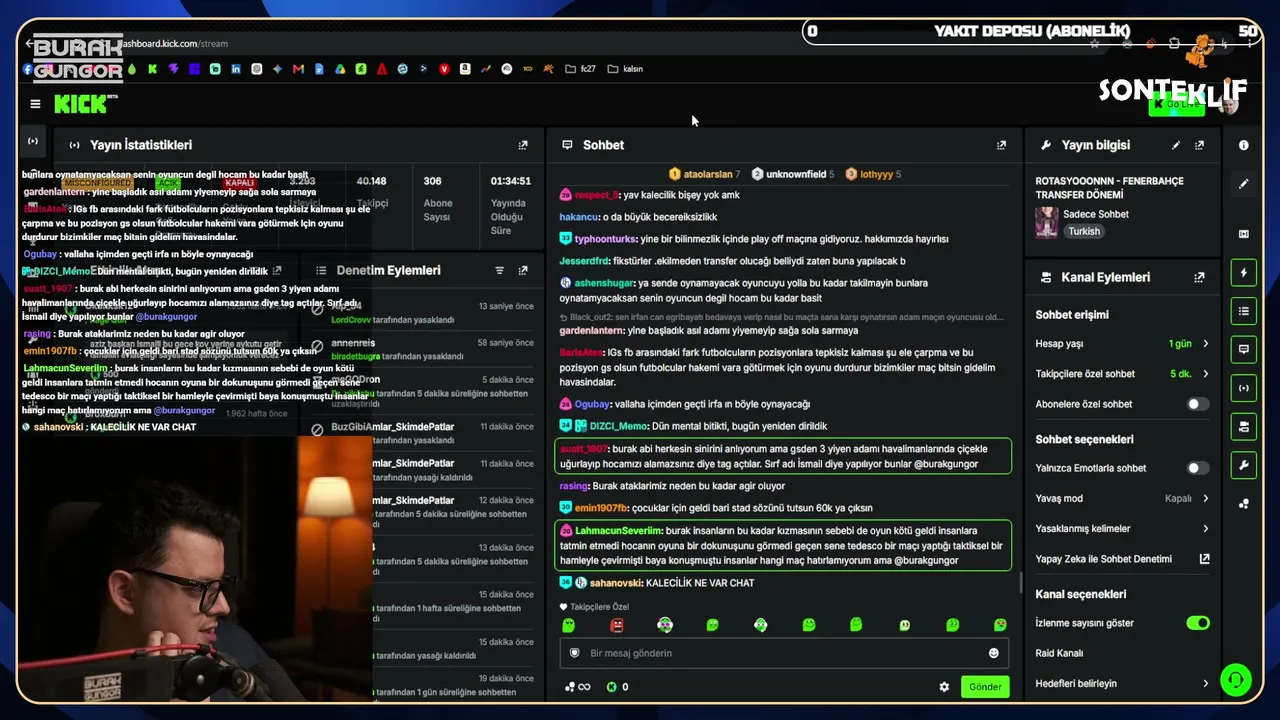The width and height of the screenshot is (1280, 720).
Task: Send the message with the Gönder button
Action: 985,687
